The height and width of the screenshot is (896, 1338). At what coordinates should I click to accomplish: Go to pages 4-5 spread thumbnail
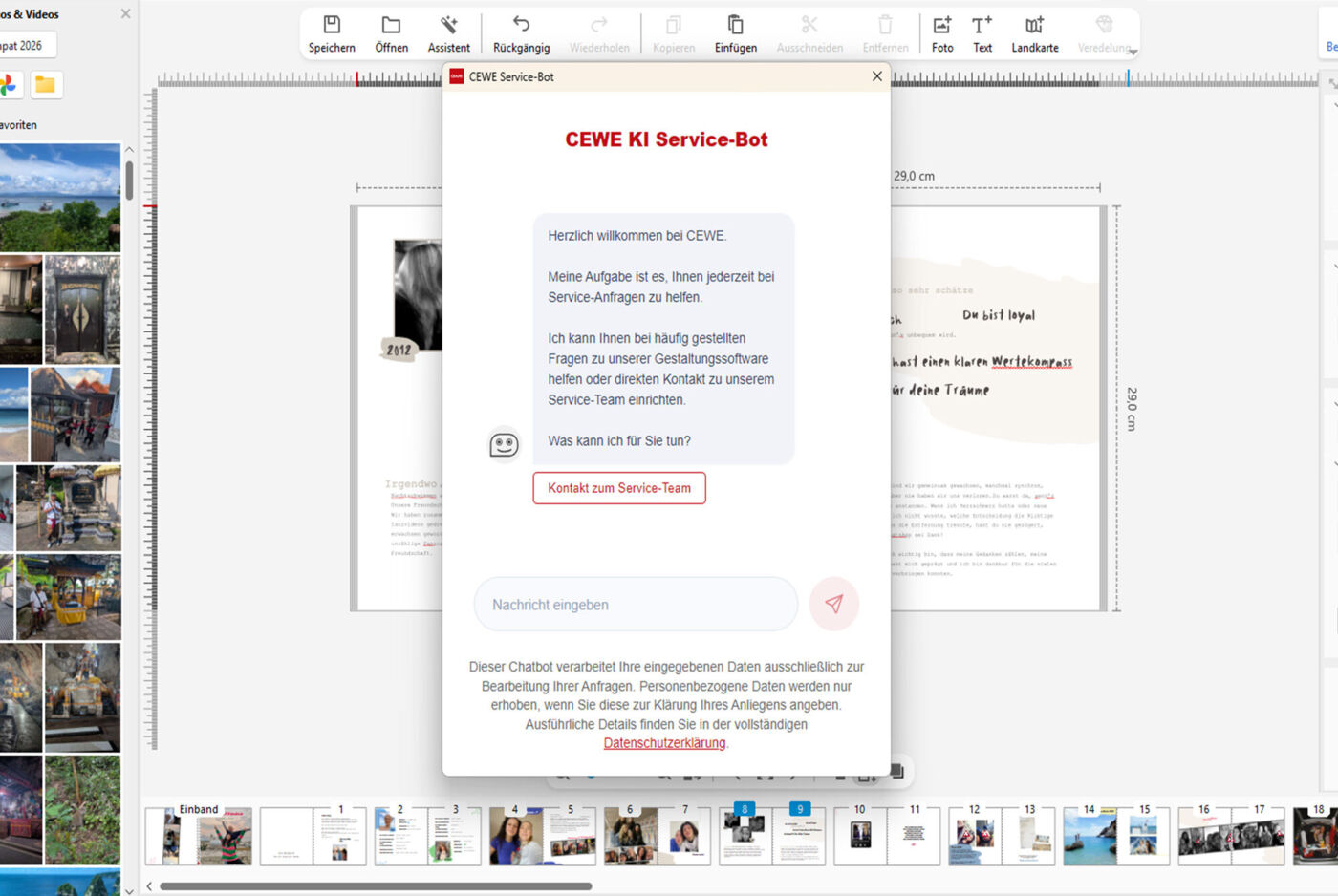(542, 836)
